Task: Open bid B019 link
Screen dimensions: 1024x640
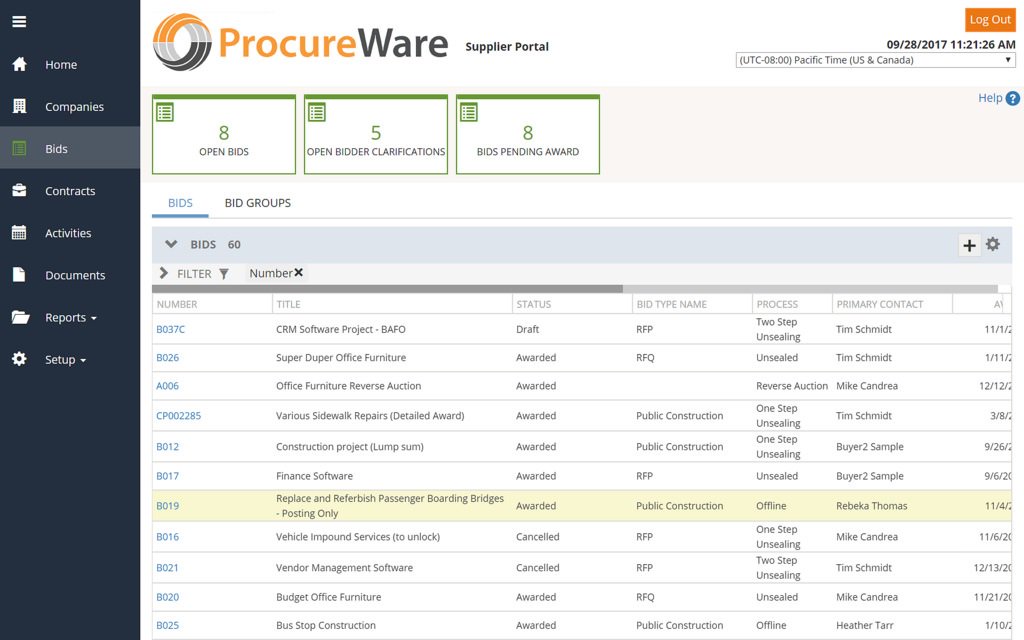Action: point(167,505)
